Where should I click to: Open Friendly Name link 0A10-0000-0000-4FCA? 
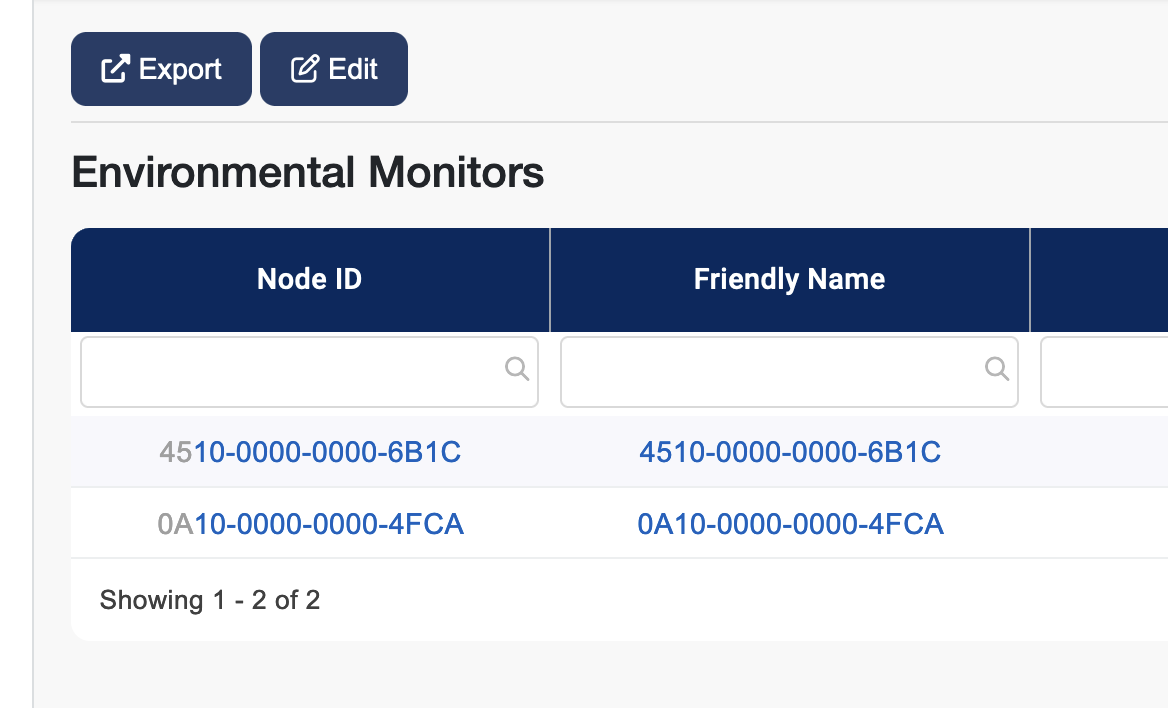click(790, 523)
